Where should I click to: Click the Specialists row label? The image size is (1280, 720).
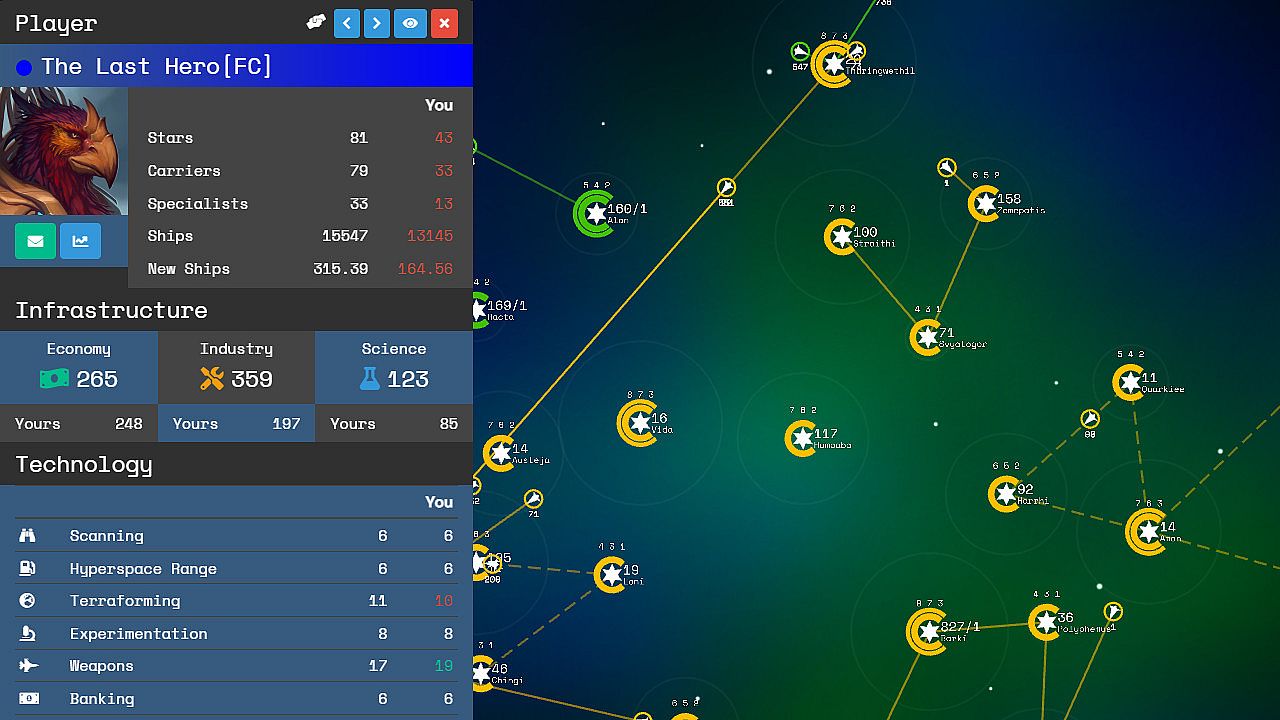(x=198, y=204)
